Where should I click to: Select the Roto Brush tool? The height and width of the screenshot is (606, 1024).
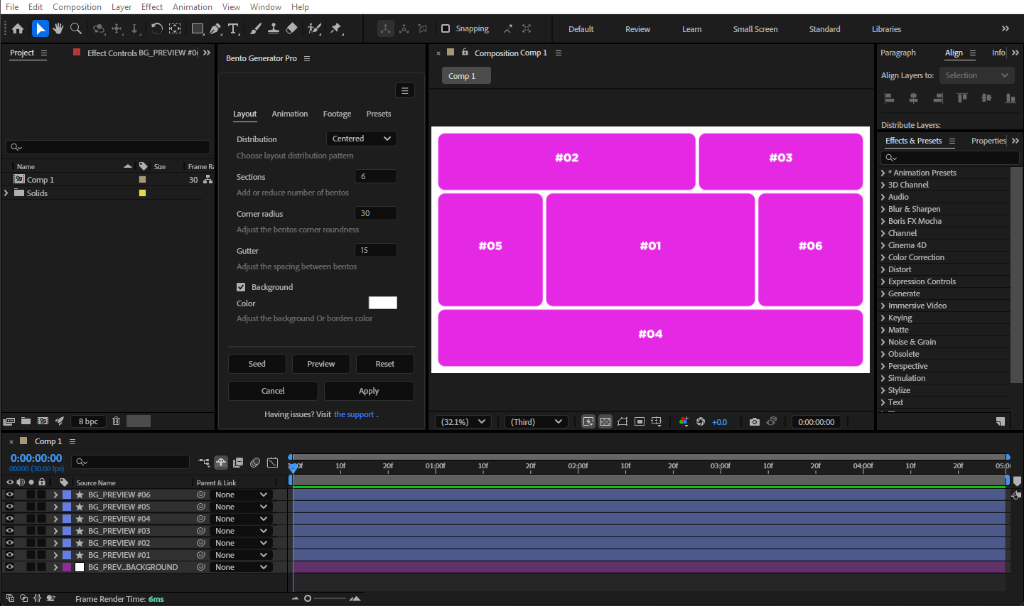(314, 29)
